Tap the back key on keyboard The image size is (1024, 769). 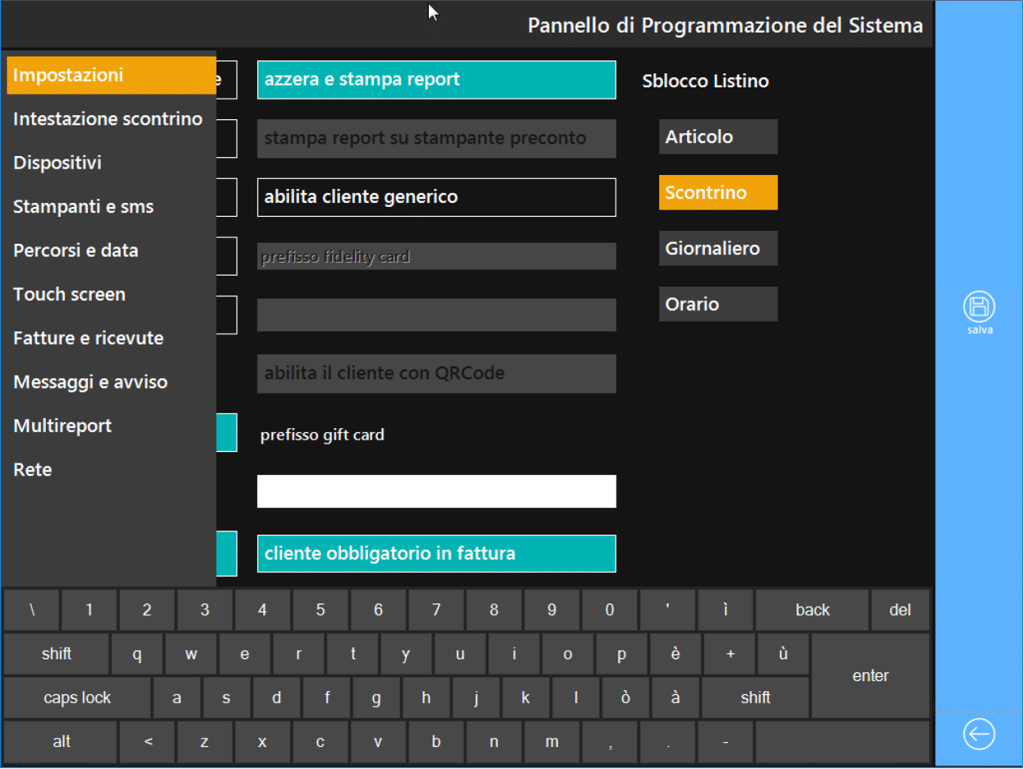click(x=812, y=610)
